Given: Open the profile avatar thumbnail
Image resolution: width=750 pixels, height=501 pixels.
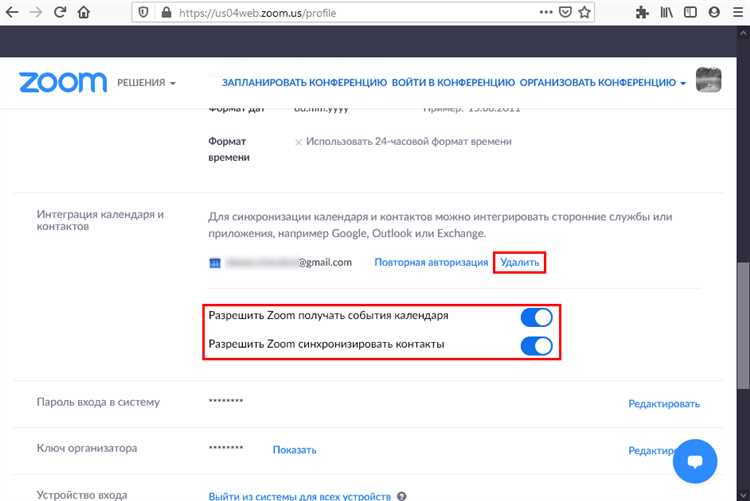Looking at the screenshot, I should [x=708, y=80].
